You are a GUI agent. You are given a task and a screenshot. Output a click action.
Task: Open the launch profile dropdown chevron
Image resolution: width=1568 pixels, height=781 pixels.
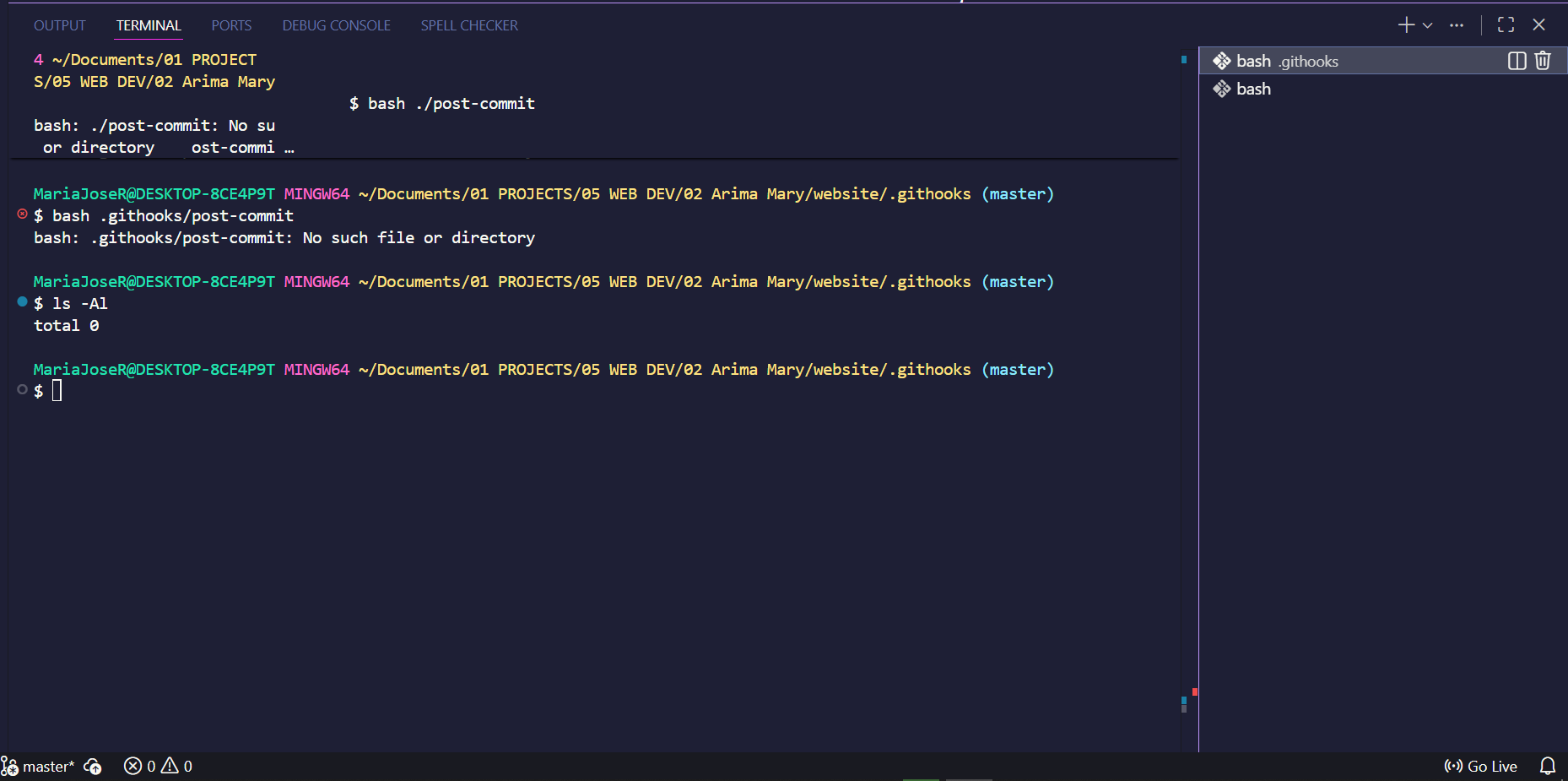[x=1428, y=25]
